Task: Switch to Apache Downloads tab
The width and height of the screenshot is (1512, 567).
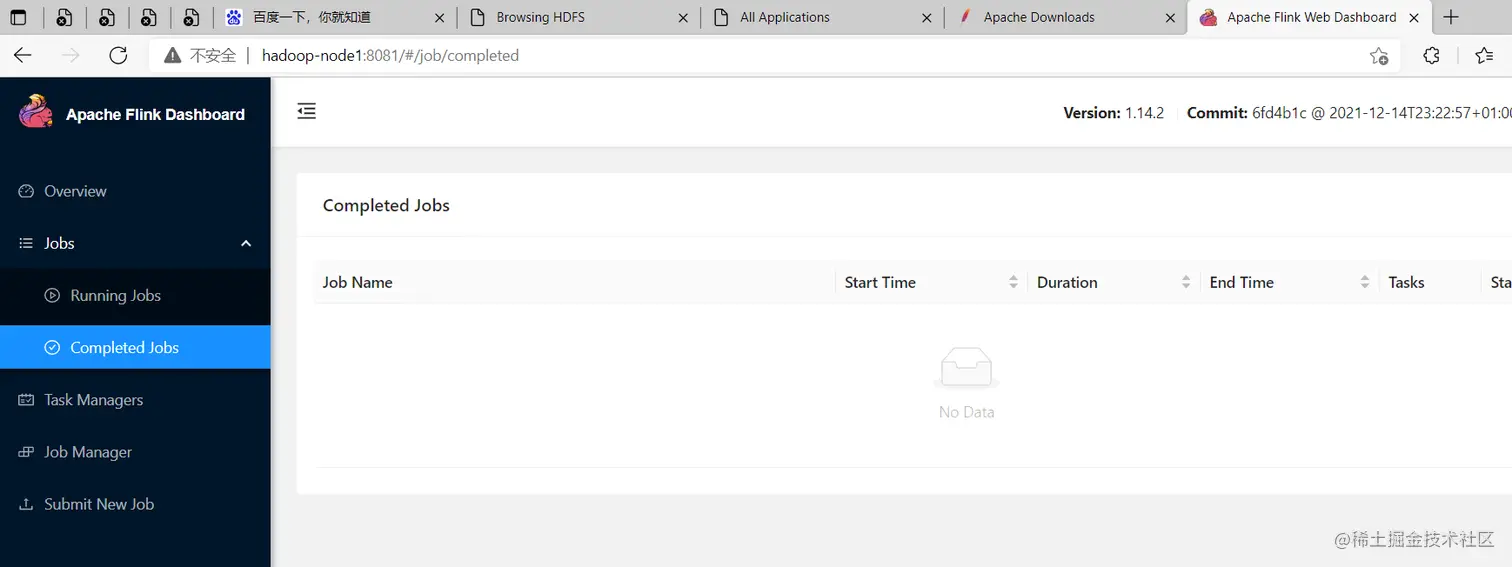Action: tap(1065, 17)
